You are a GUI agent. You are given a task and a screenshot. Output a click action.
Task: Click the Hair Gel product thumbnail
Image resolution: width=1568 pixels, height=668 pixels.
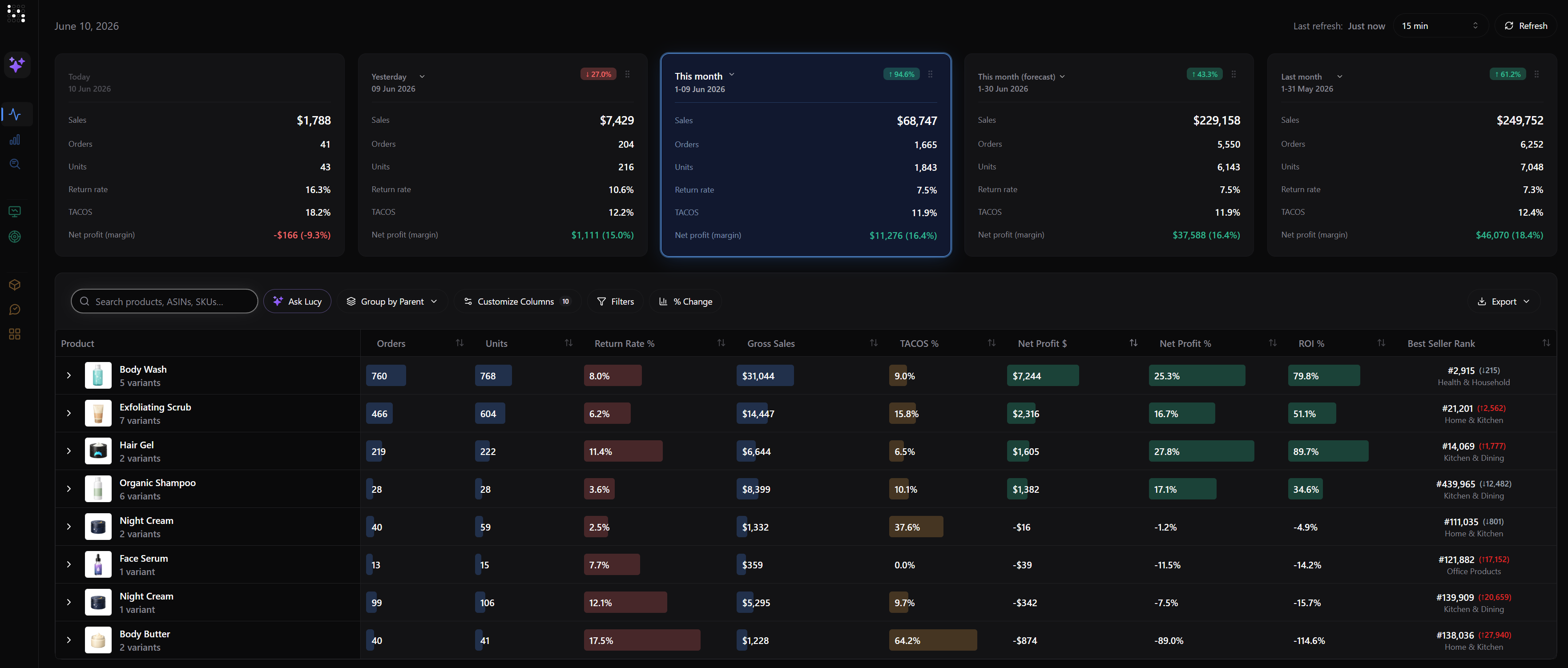pos(98,451)
